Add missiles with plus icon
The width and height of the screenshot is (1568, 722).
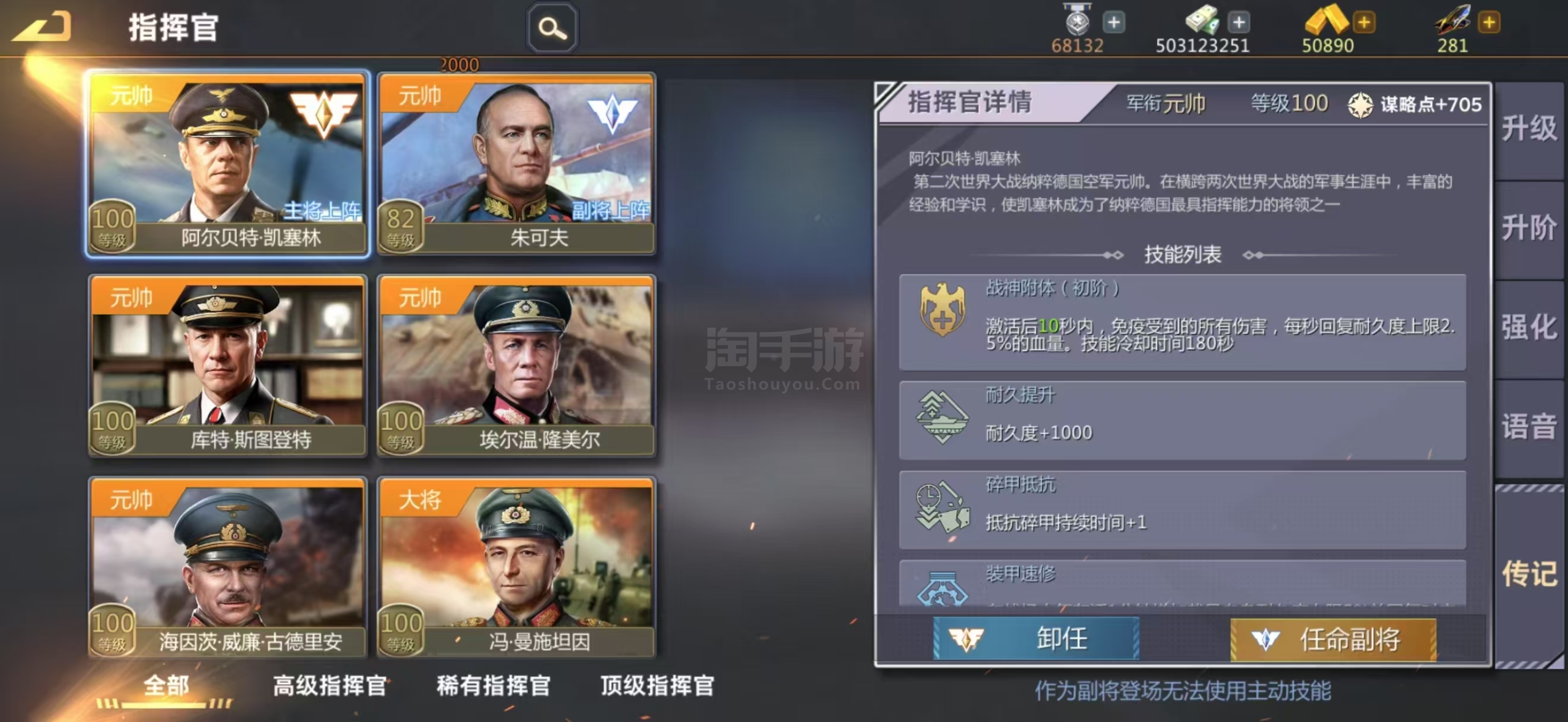click(1489, 23)
